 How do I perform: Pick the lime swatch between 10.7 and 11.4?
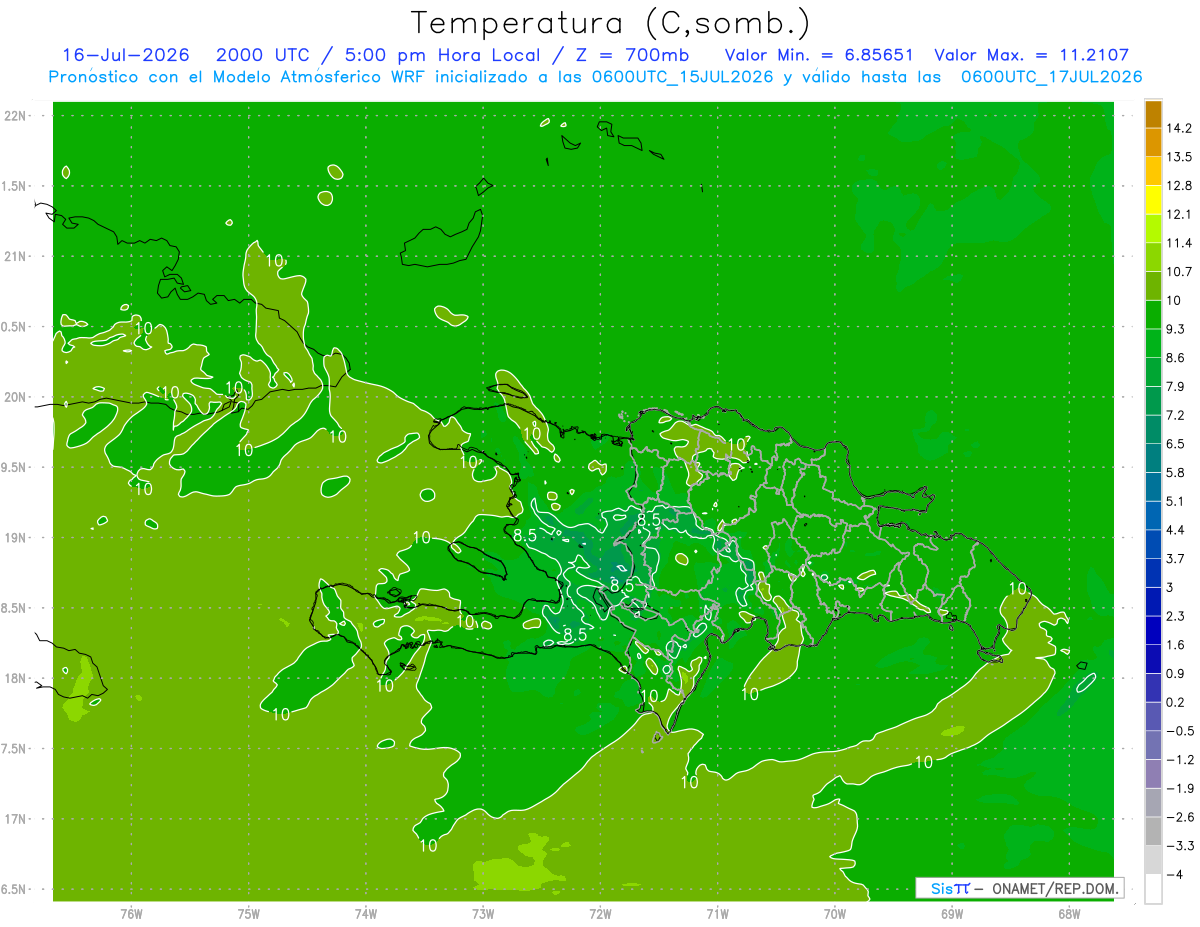(x=1153, y=257)
